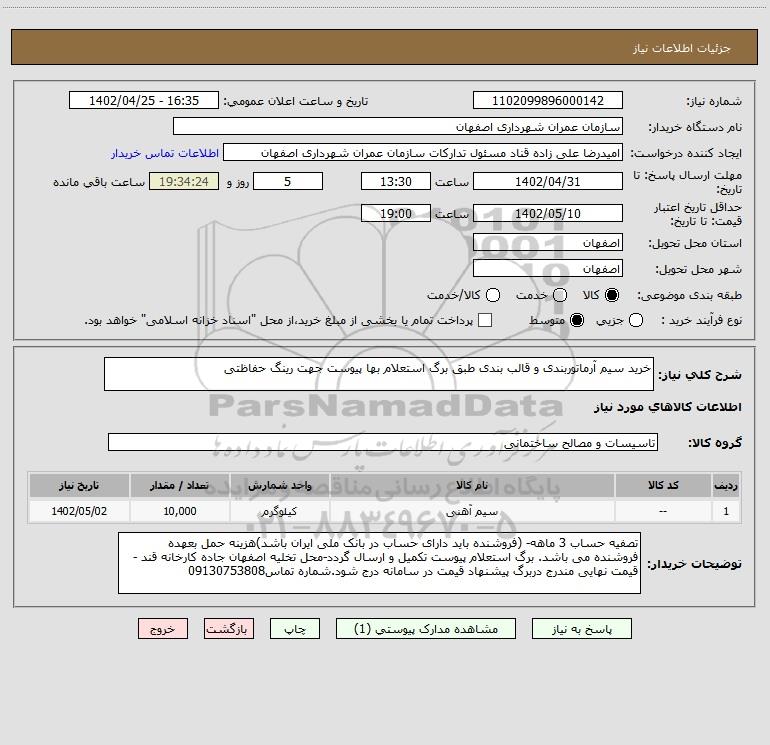
Task: Click the need date cell 1402/05/02
Action: (x=79, y=511)
